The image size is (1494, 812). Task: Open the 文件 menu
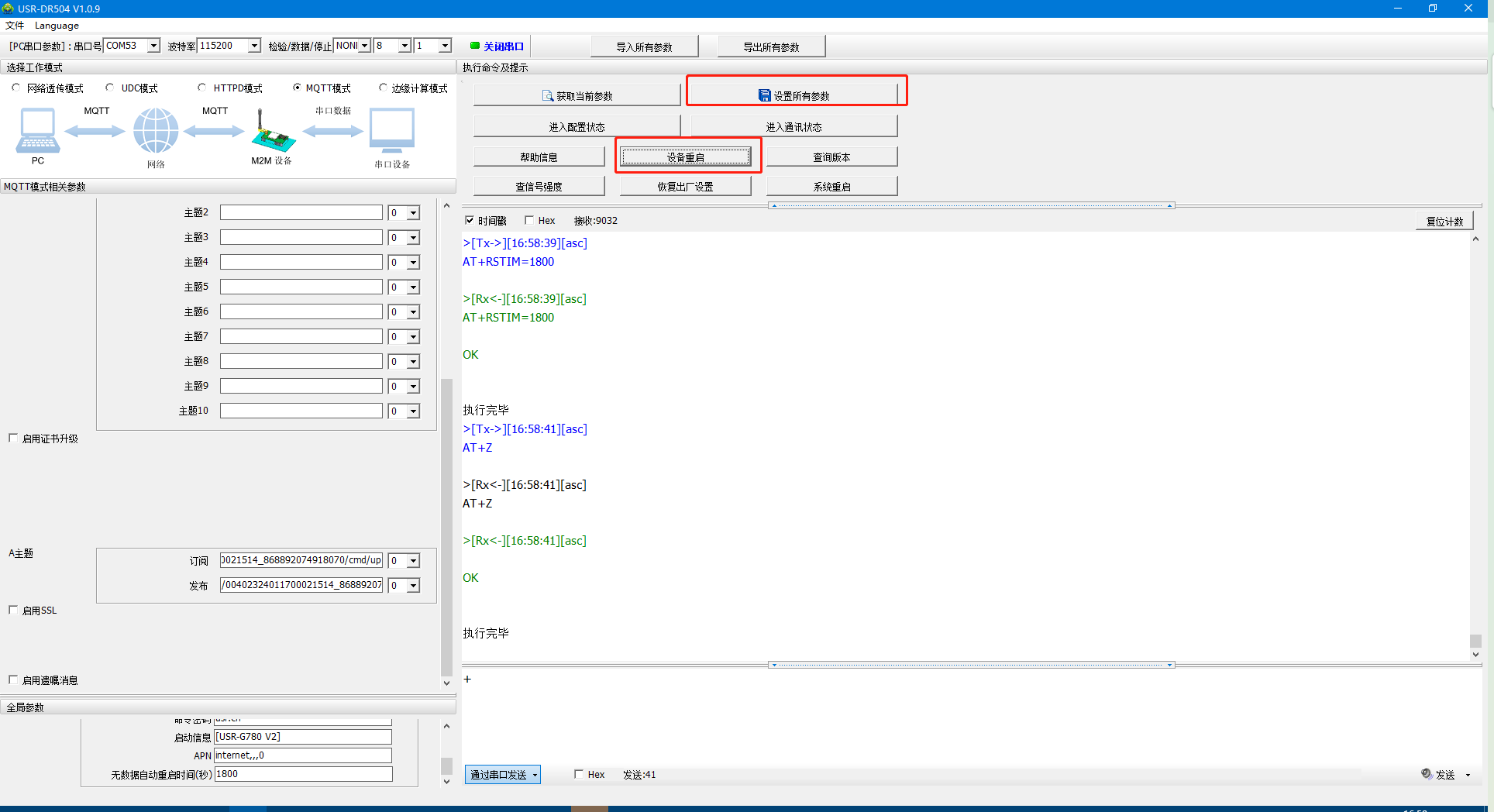click(x=15, y=26)
